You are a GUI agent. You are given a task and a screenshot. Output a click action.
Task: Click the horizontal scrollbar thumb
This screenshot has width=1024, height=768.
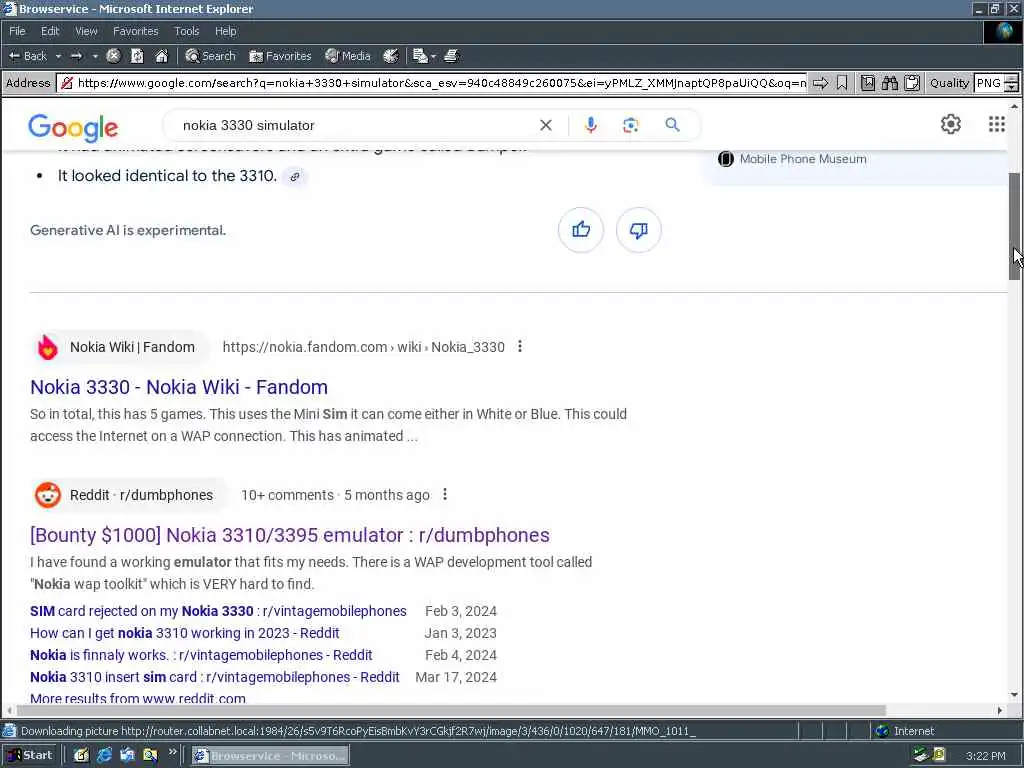pos(451,710)
